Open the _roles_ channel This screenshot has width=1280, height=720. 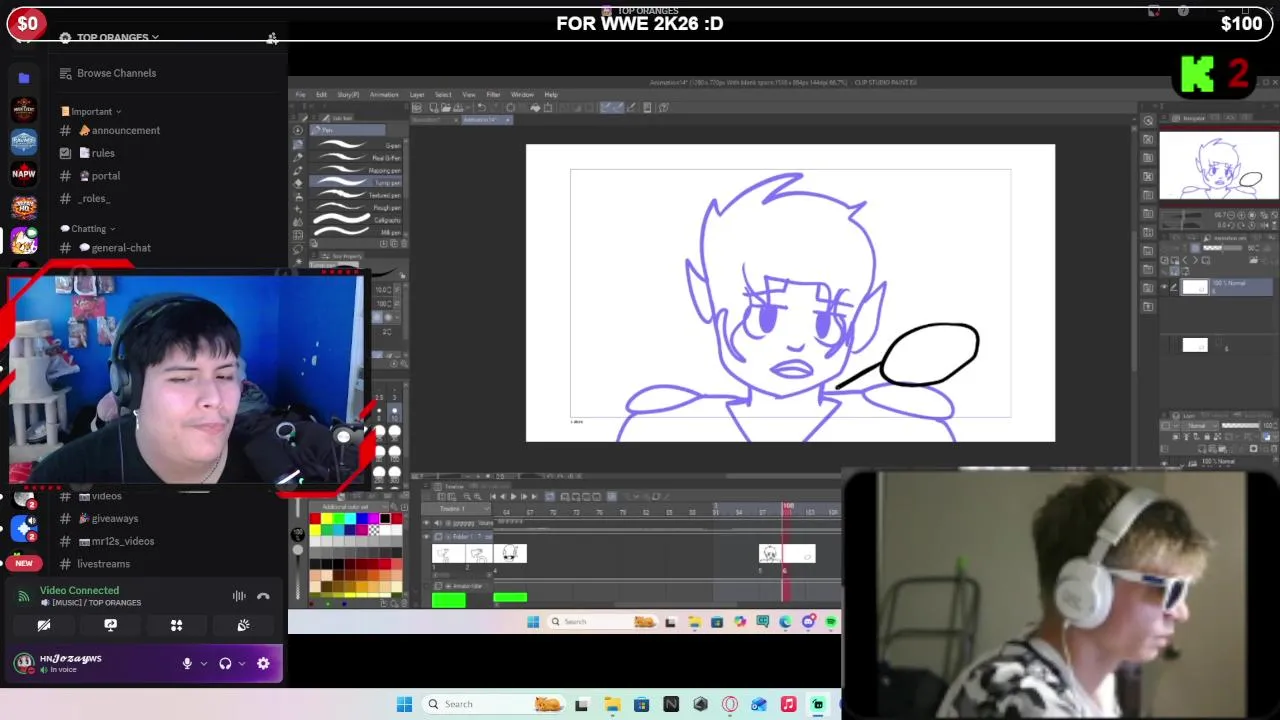point(93,198)
